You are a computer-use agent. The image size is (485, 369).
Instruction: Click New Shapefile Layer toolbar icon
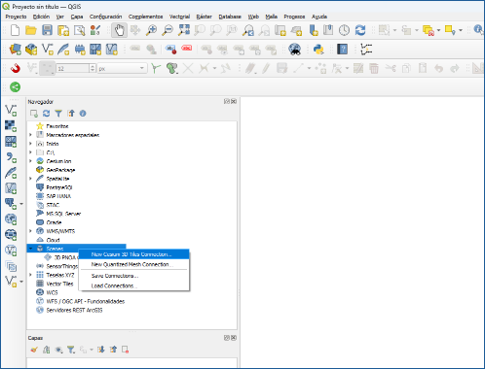47,49
